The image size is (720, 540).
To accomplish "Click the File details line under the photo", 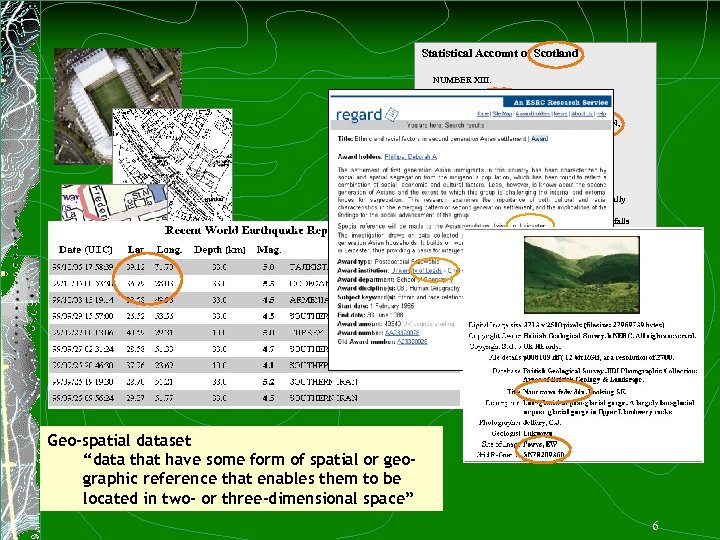I will pyautogui.click(x=582, y=357).
